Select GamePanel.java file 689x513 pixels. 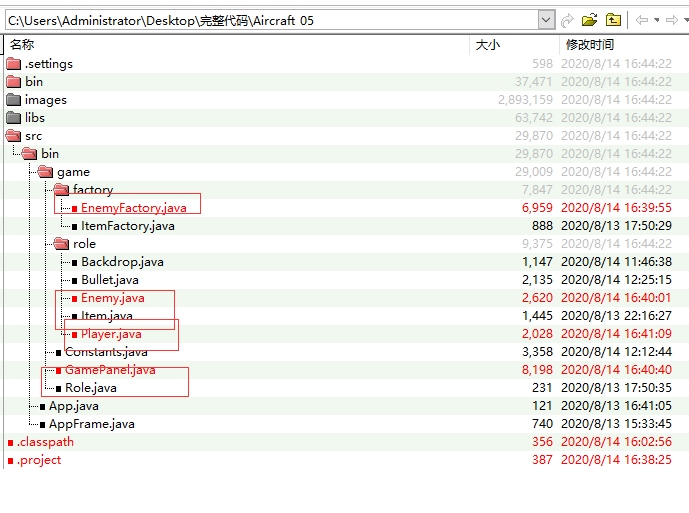pyautogui.click(x=110, y=370)
